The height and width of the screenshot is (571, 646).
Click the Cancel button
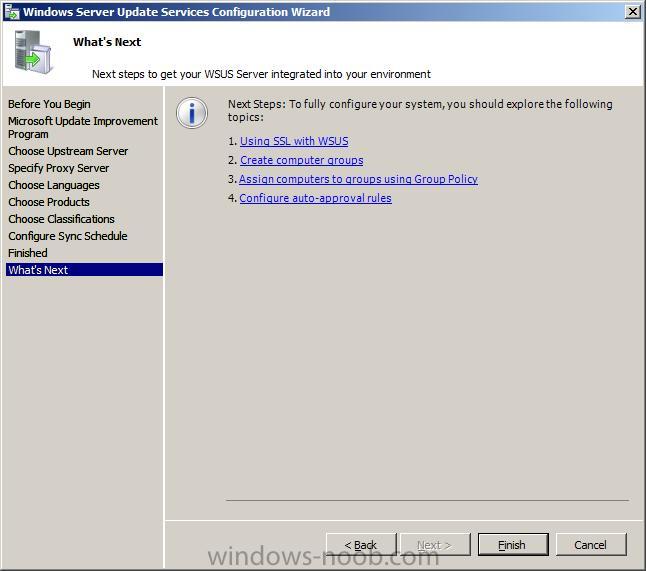[591, 545]
